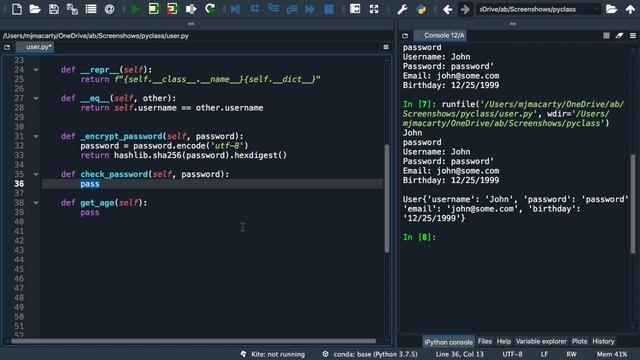Click conda: base (Python 3.7.5) status
Image resolution: width=640 pixels, height=360 pixels.
(x=370, y=354)
